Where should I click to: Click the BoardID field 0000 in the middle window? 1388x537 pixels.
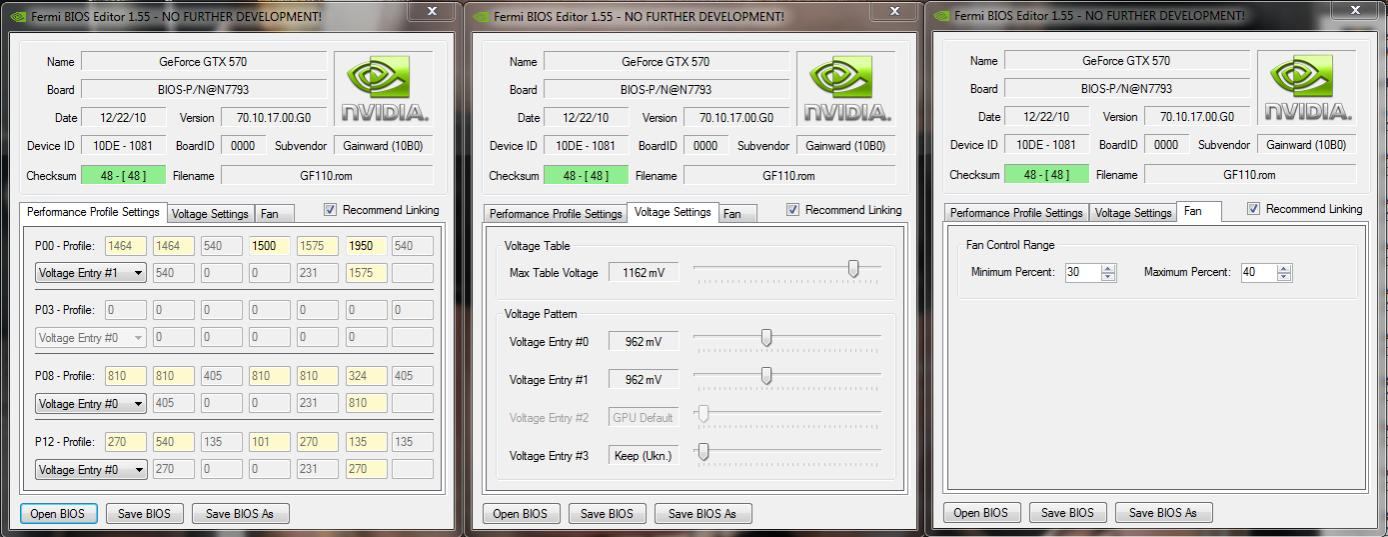(706, 146)
